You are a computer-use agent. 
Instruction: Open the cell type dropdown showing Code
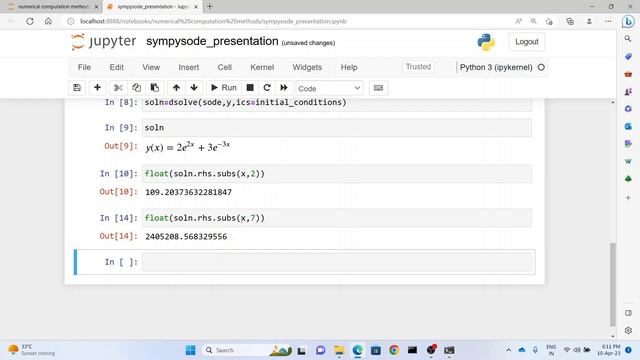329,88
